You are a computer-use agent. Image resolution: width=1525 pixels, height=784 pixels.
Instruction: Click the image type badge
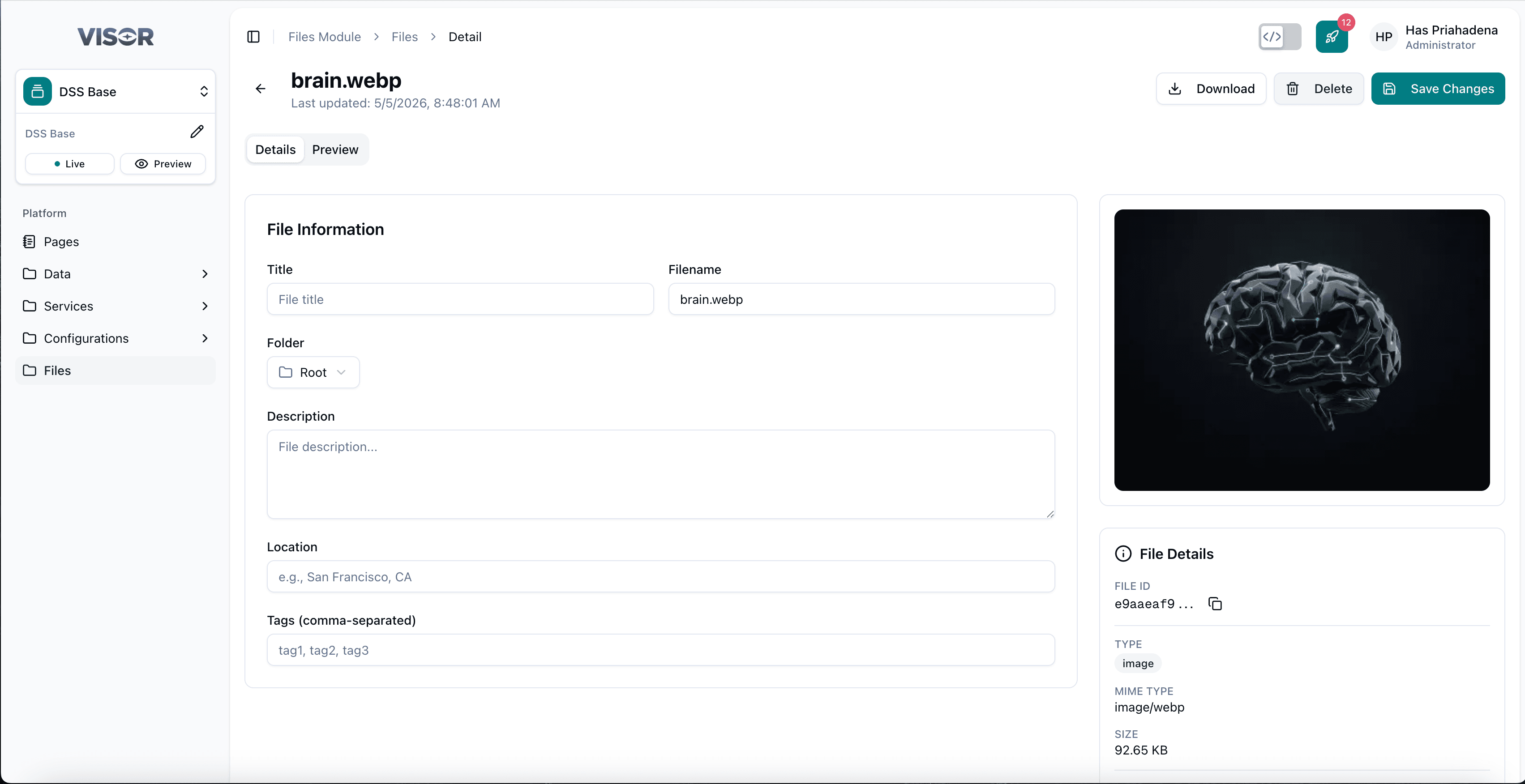(1138, 663)
